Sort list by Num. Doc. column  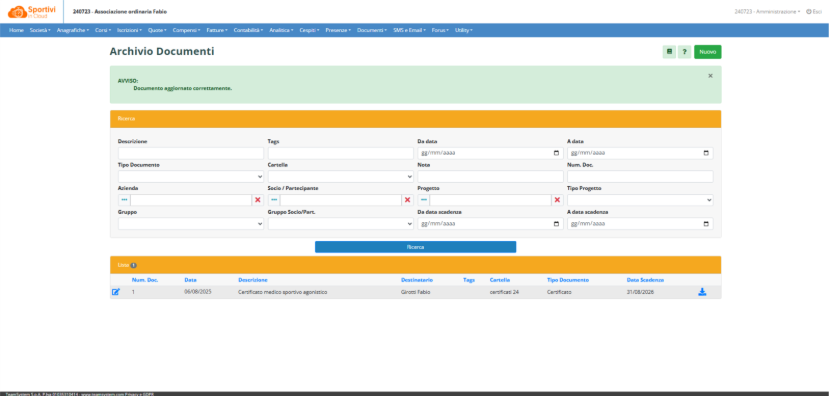coord(145,280)
